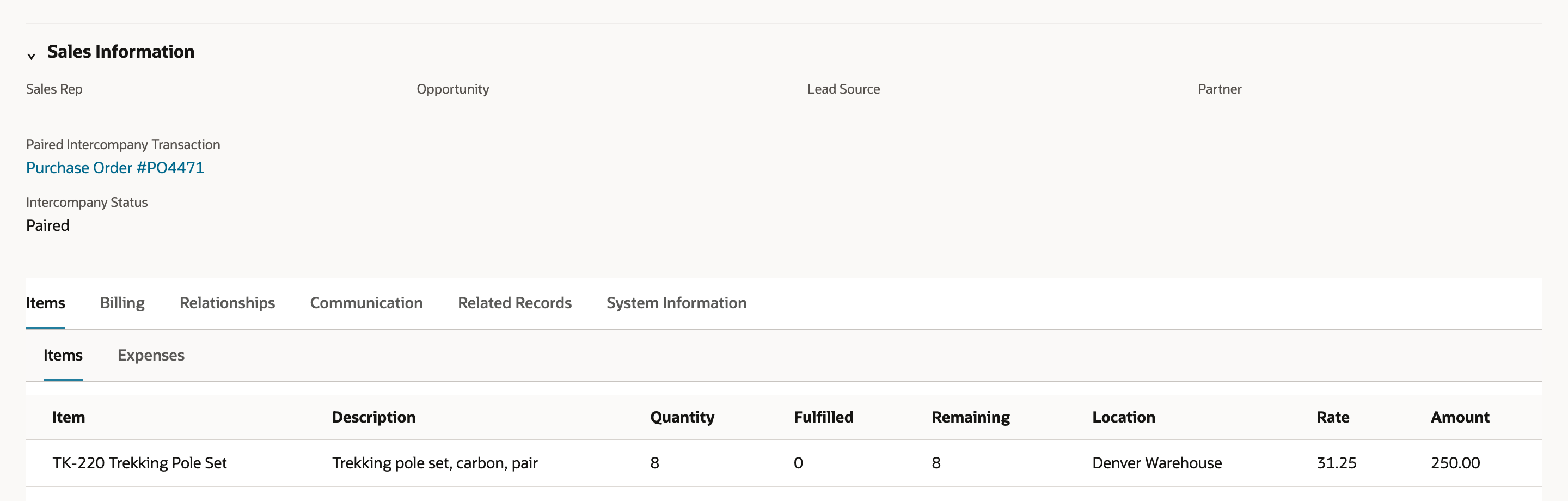Go to the Communication tab
Viewport: 1568px width, 501px height.
(x=366, y=303)
